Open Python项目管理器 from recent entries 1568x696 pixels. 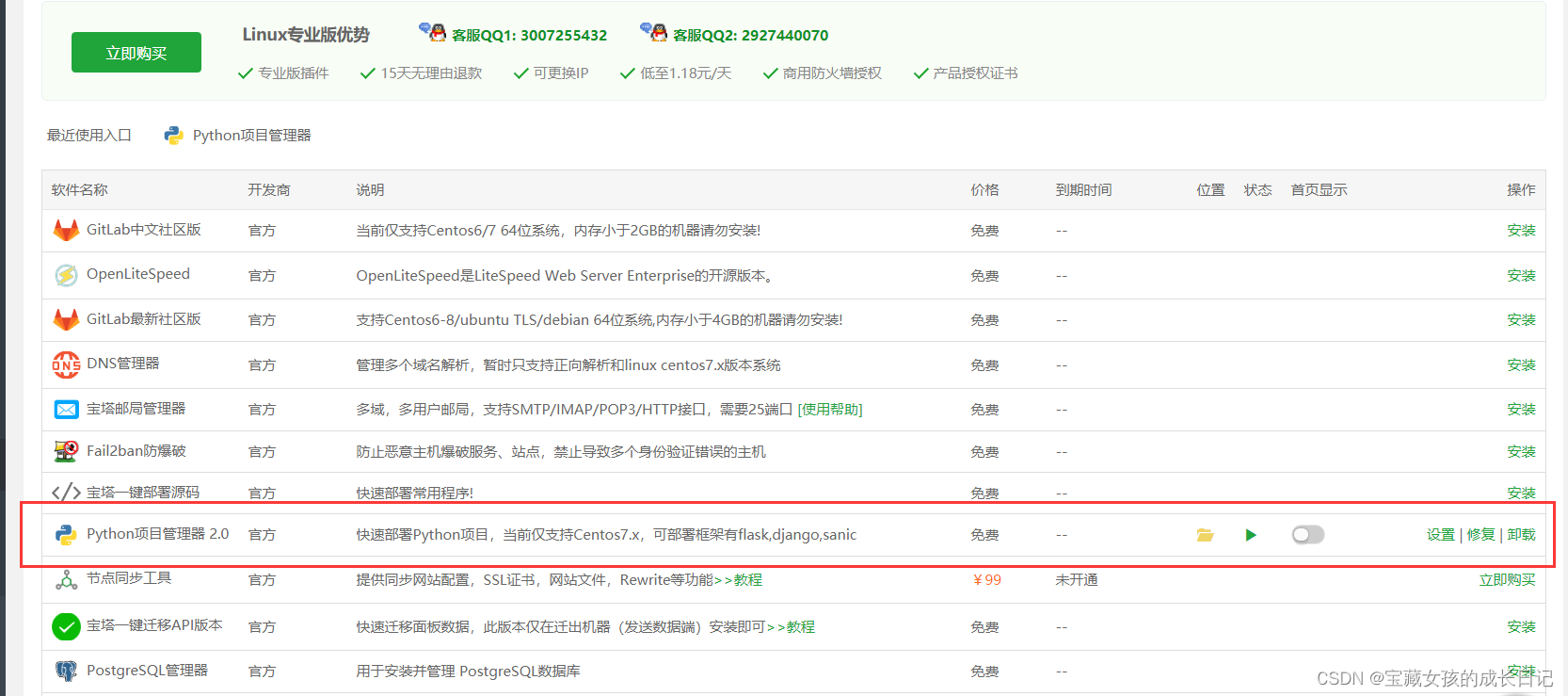pyautogui.click(x=251, y=136)
